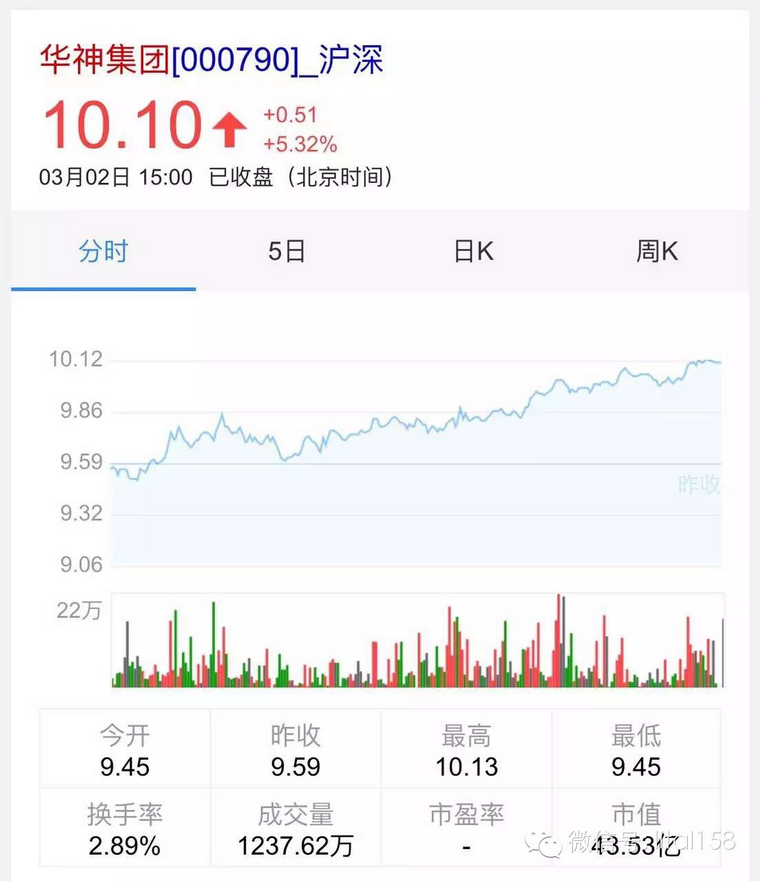Switch to the 5日 chart tab
The width and height of the screenshot is (760, 881).
pos(287,251)
